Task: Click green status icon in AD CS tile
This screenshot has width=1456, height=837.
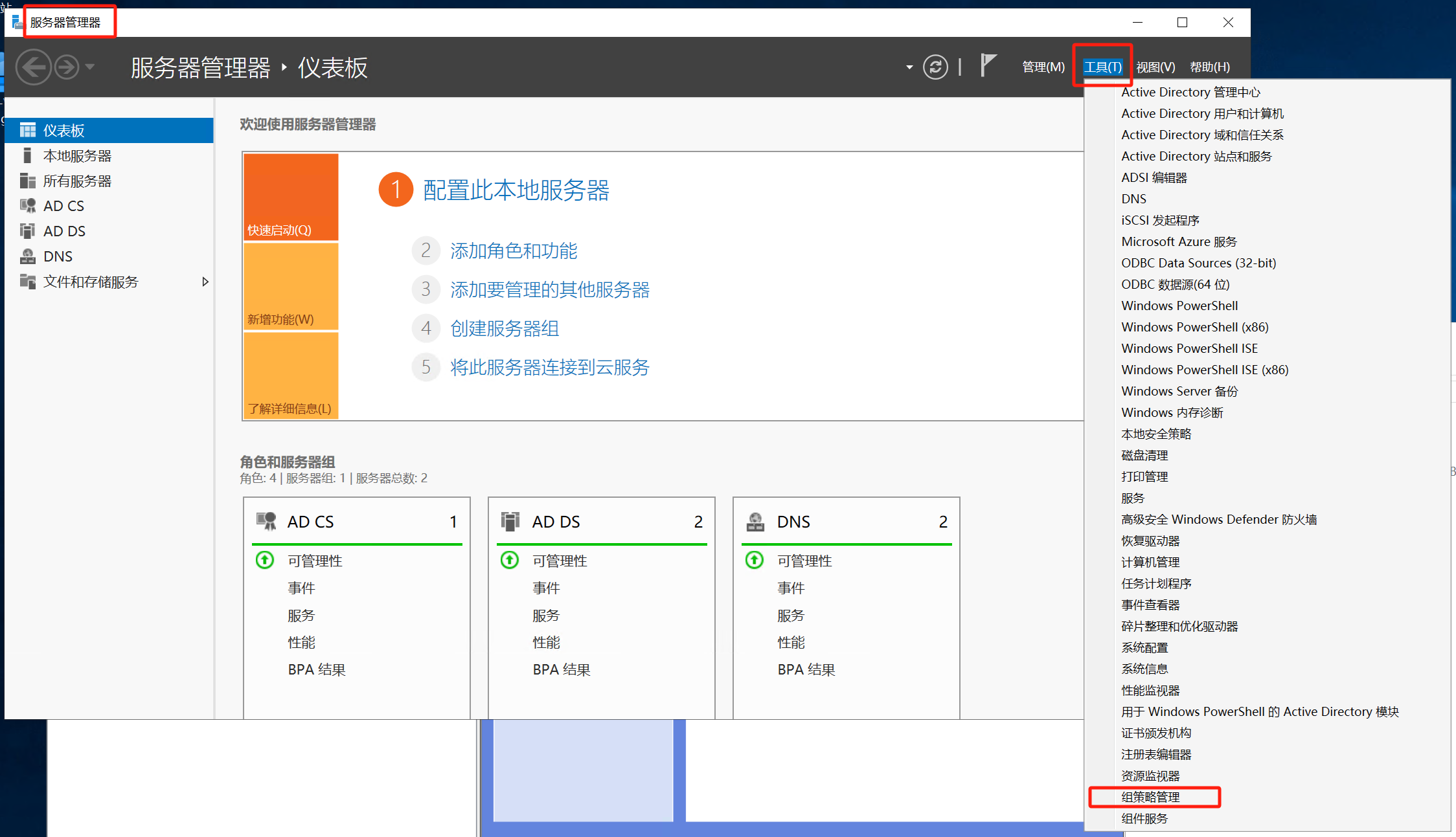Action: (x=265, y=560)
